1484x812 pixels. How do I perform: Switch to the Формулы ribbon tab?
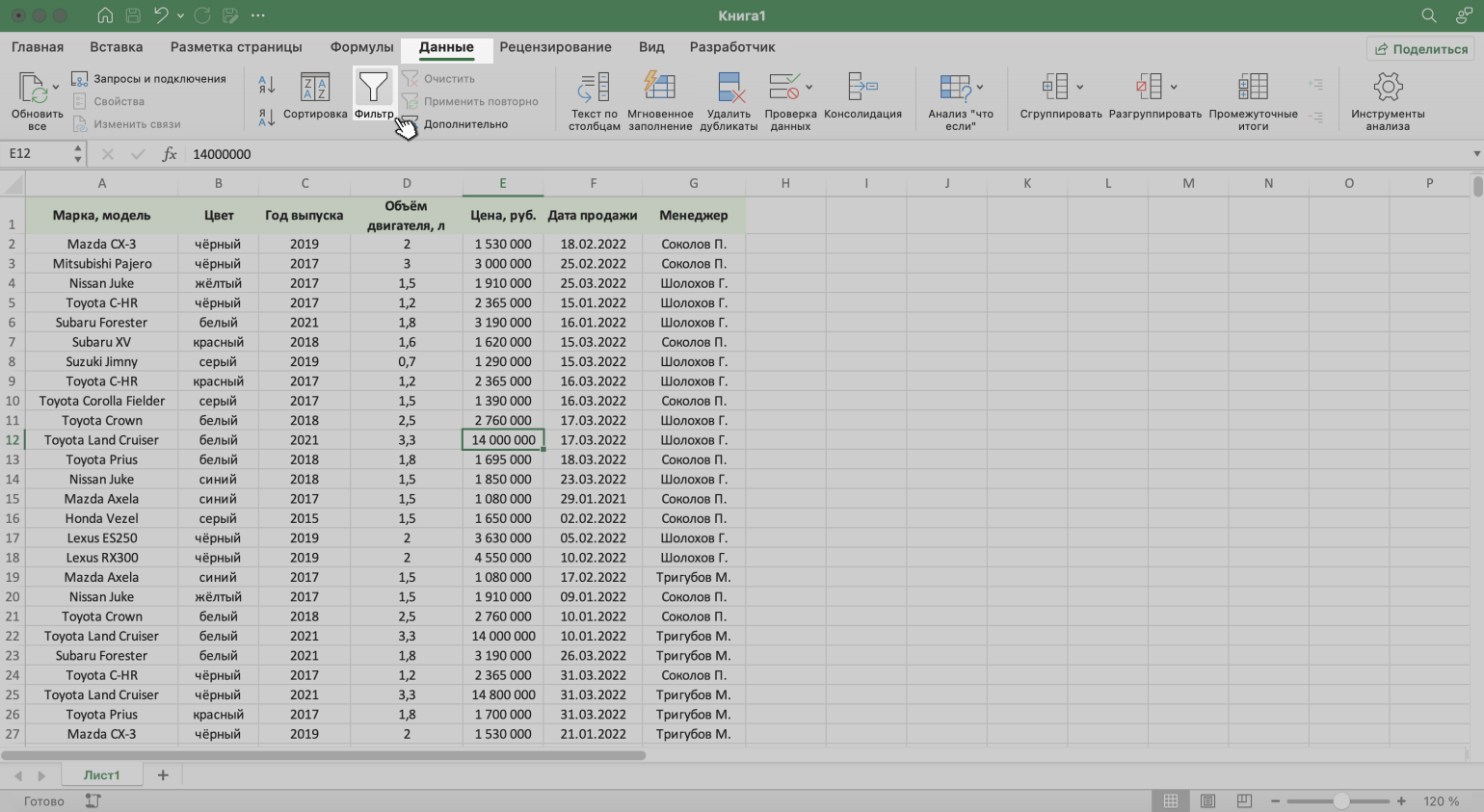(x=361, y=47)
